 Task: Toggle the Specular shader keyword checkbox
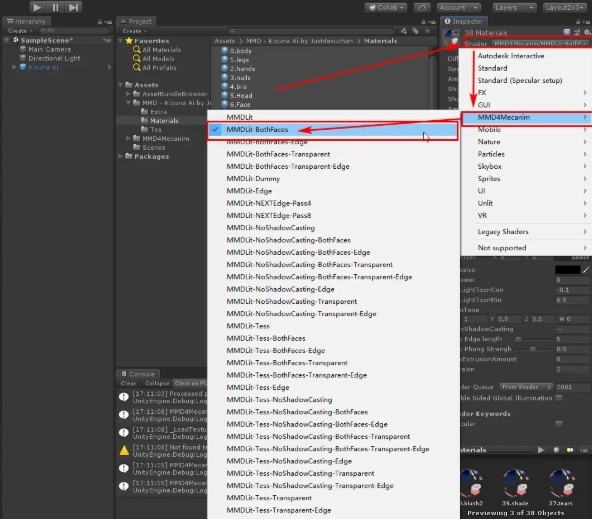pyautogui.click(x=559, y=424)
